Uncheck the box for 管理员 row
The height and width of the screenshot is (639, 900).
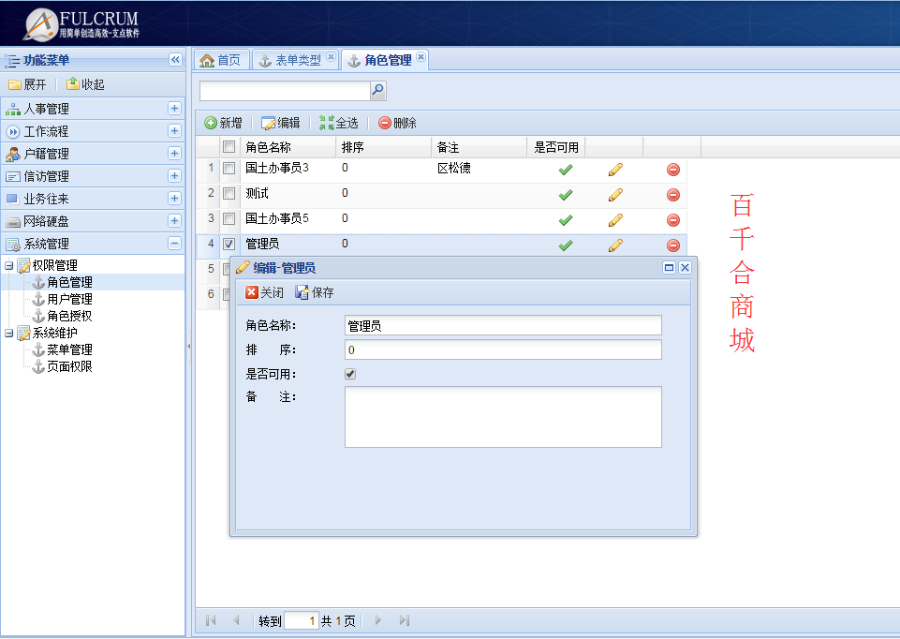[x=229, y=244]
